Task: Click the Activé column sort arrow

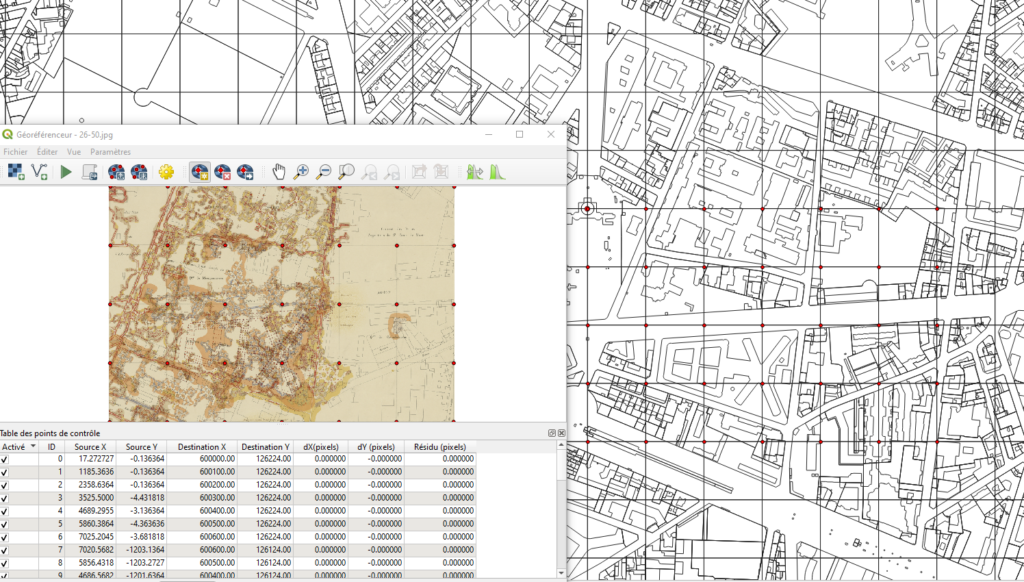Action: point(33,447)
